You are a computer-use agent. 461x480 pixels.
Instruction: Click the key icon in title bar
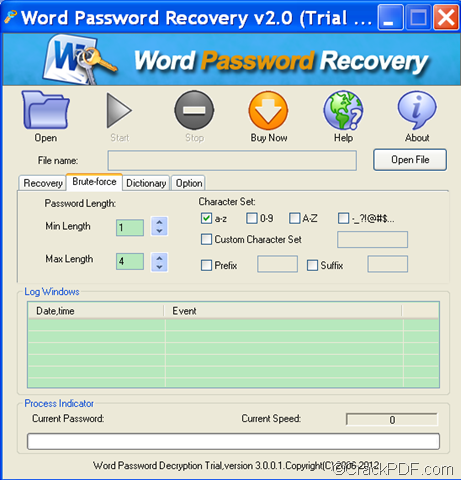pos(10,17)
